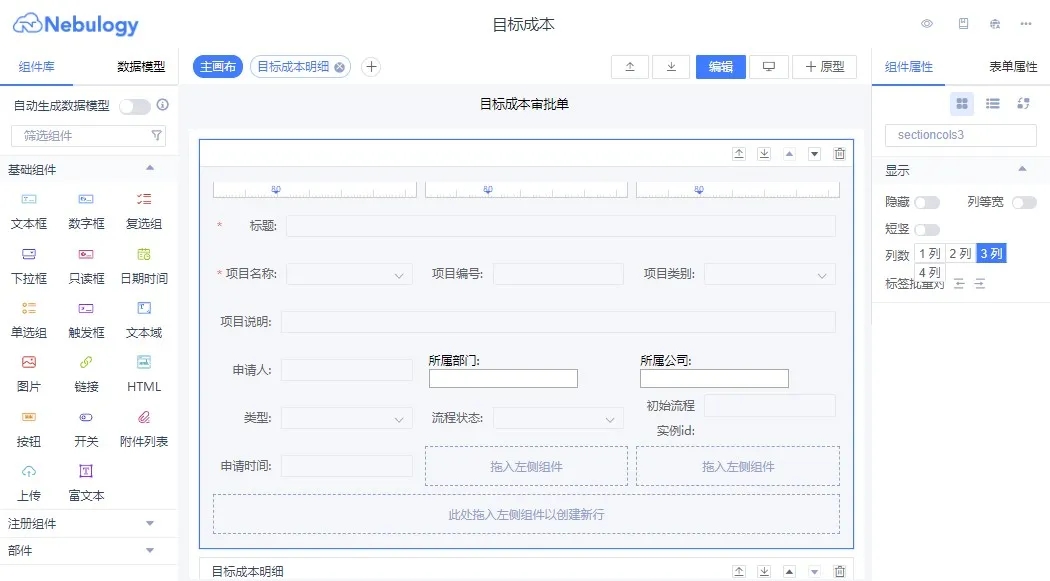Move top section down with triangle arrow
Viewport: 1050px width, 581px height.
click(814, 154)
